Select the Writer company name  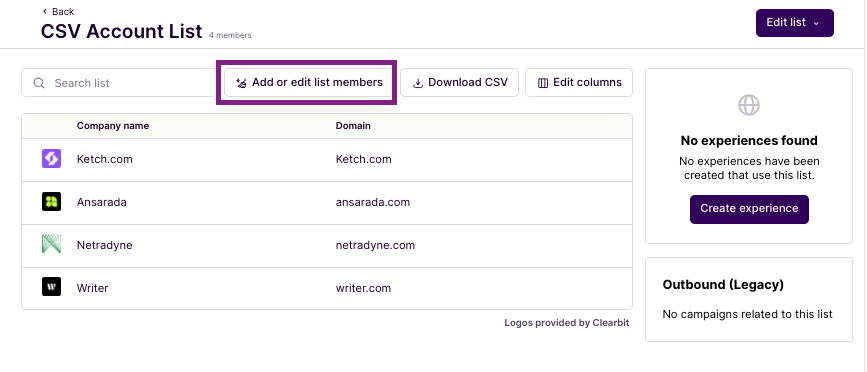coord(92,288)
